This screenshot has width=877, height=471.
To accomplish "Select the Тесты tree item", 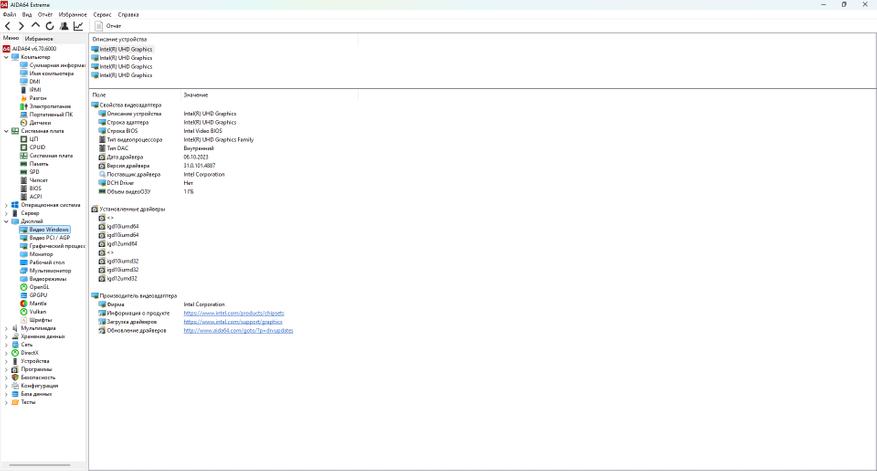I will tap(23, 402).
